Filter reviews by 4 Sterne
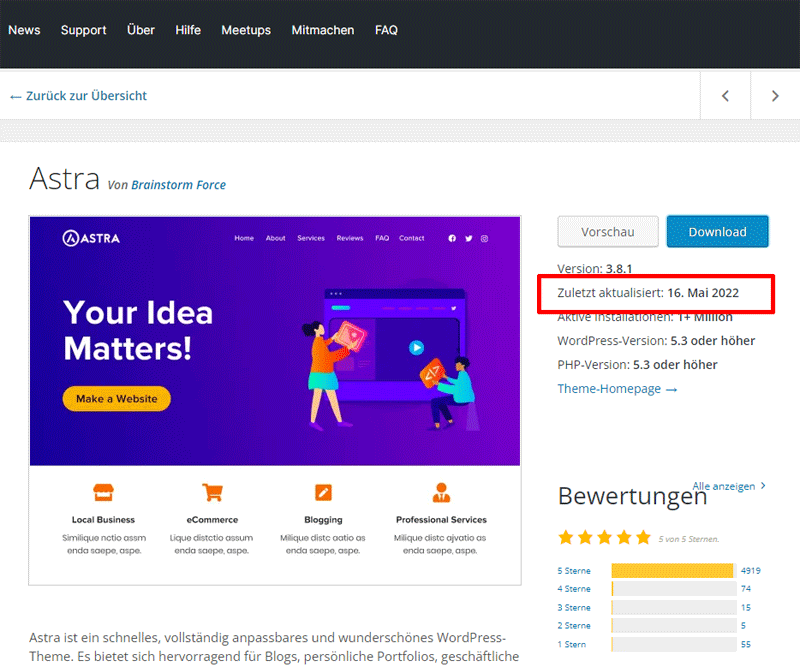Viewport: 800px width, 667px height. [574, 588]
